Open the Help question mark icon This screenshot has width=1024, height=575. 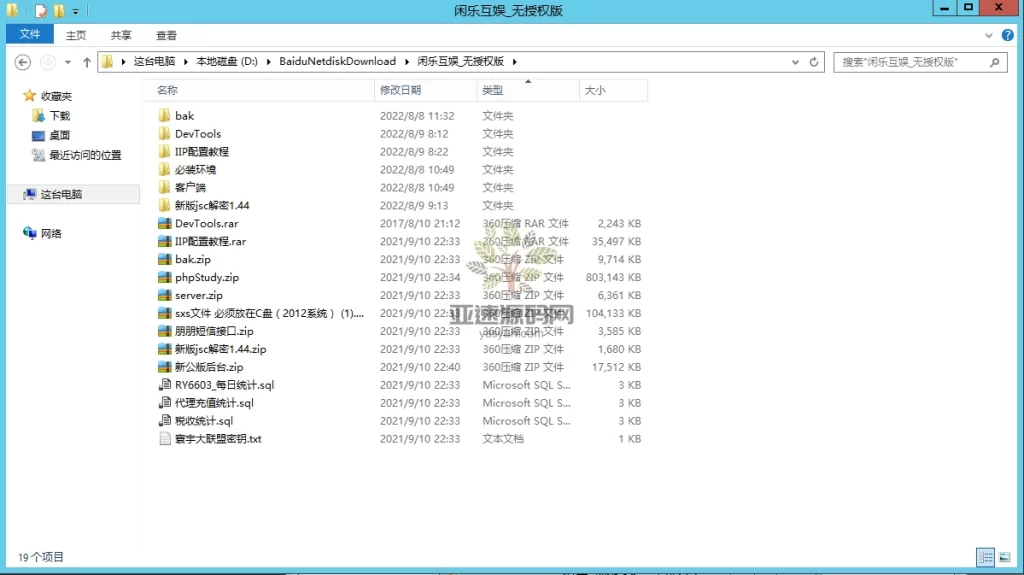[x=1008, y=35]
